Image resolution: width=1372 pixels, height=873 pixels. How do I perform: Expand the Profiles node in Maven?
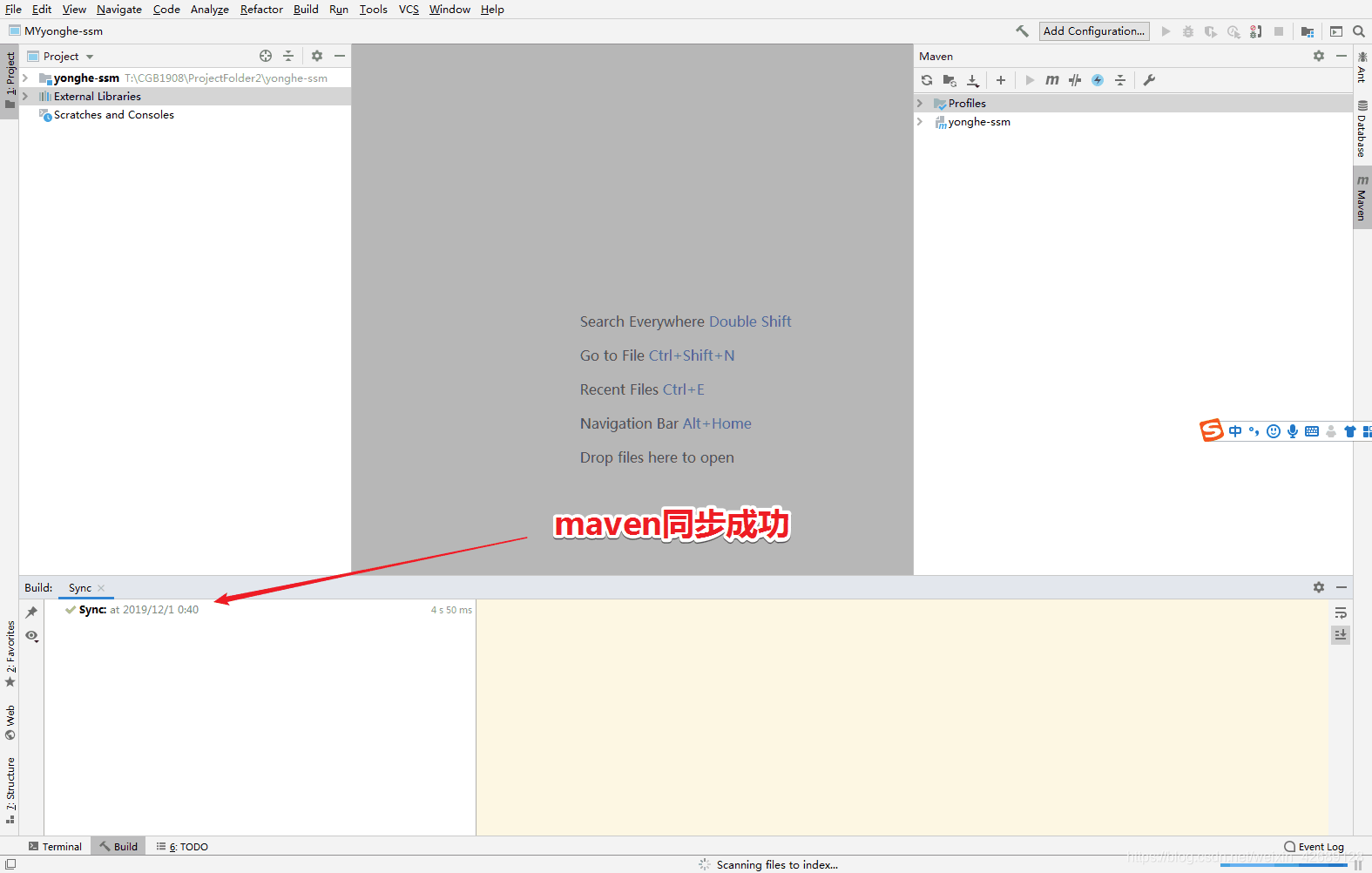point(920,104)
